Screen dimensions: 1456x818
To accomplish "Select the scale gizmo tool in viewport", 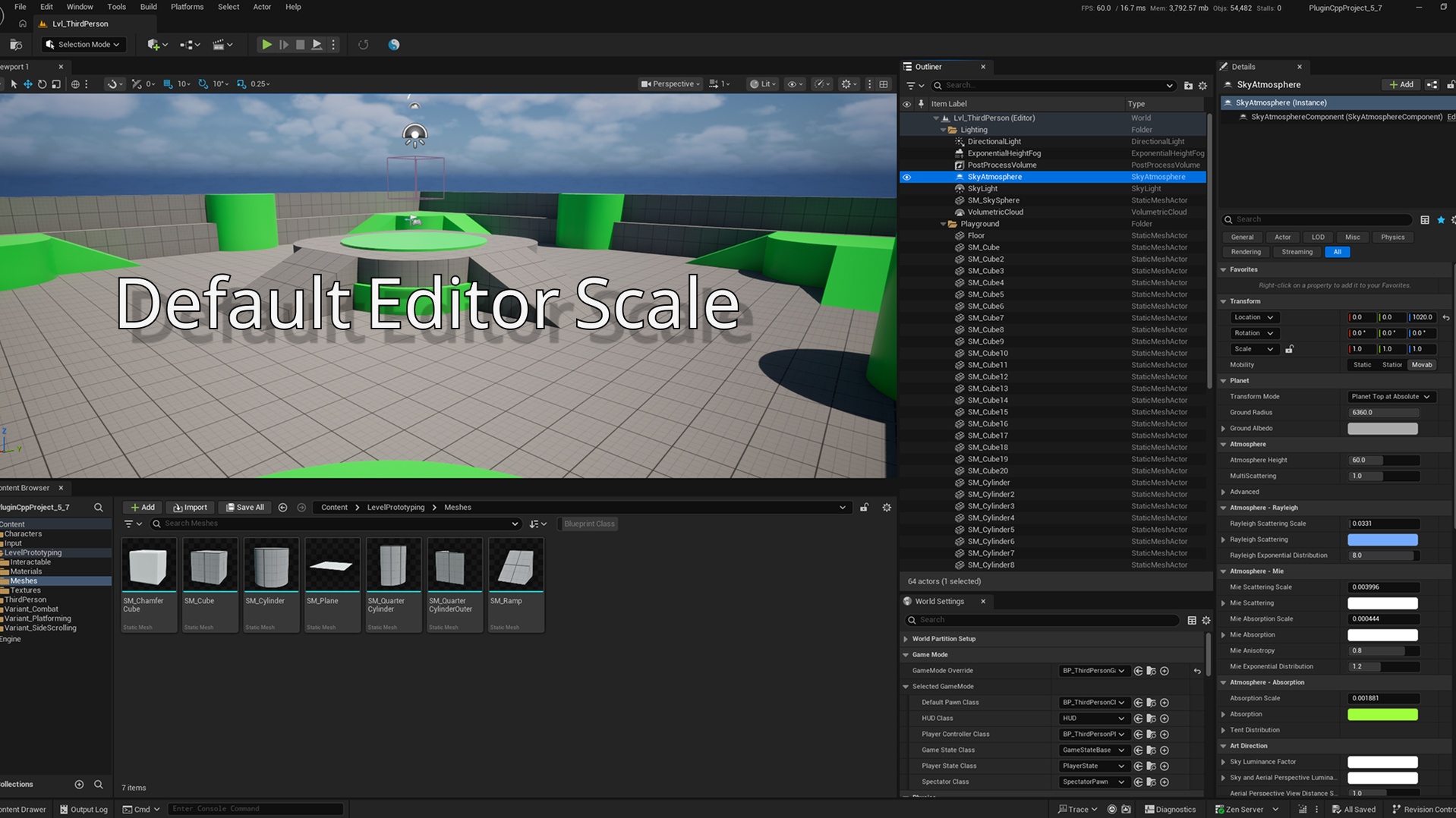I will click(x=56, y=84).
